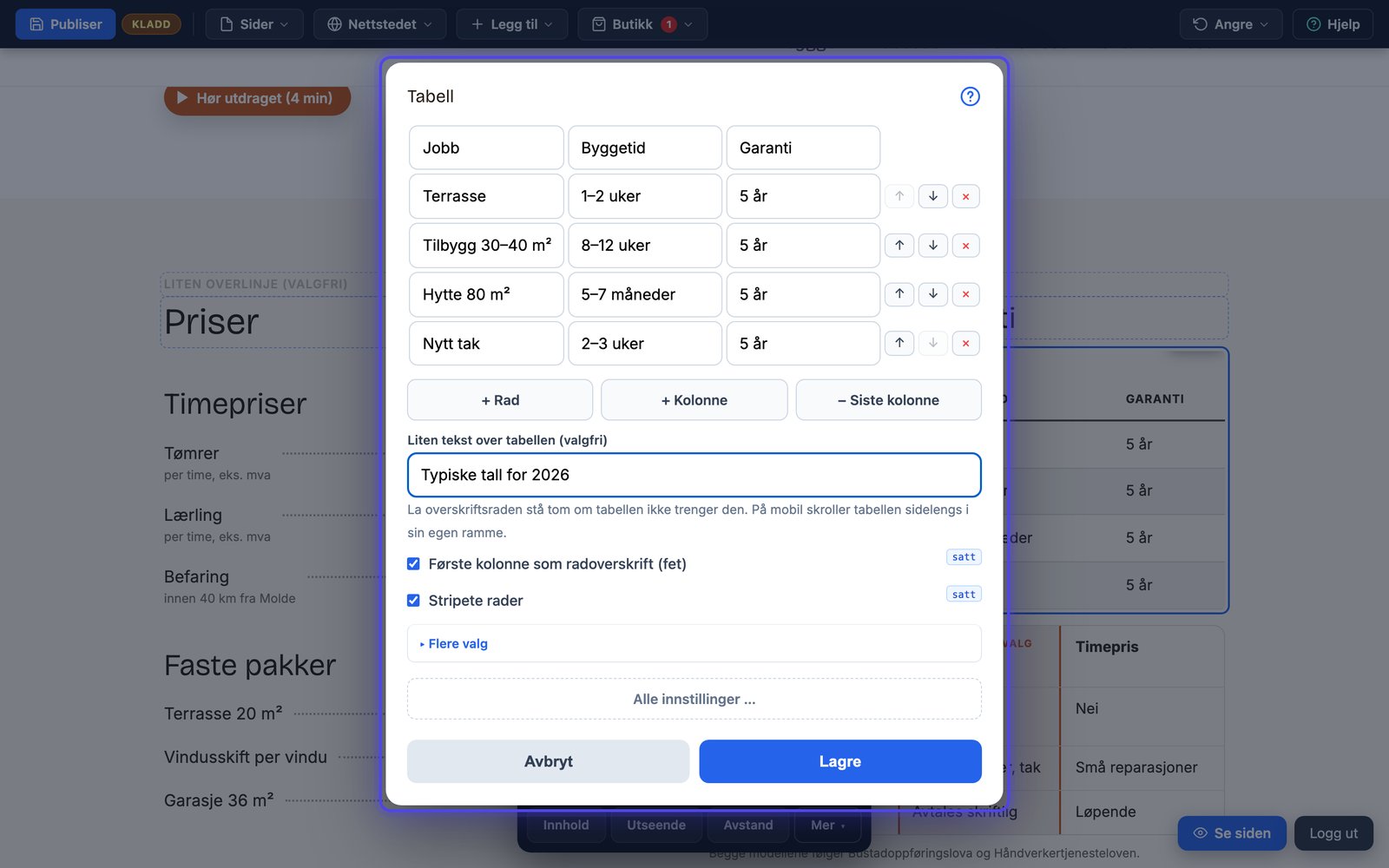Select the Faste pakker heading
This screenshot has height=868, width=1389.
(x=250, y=665)
